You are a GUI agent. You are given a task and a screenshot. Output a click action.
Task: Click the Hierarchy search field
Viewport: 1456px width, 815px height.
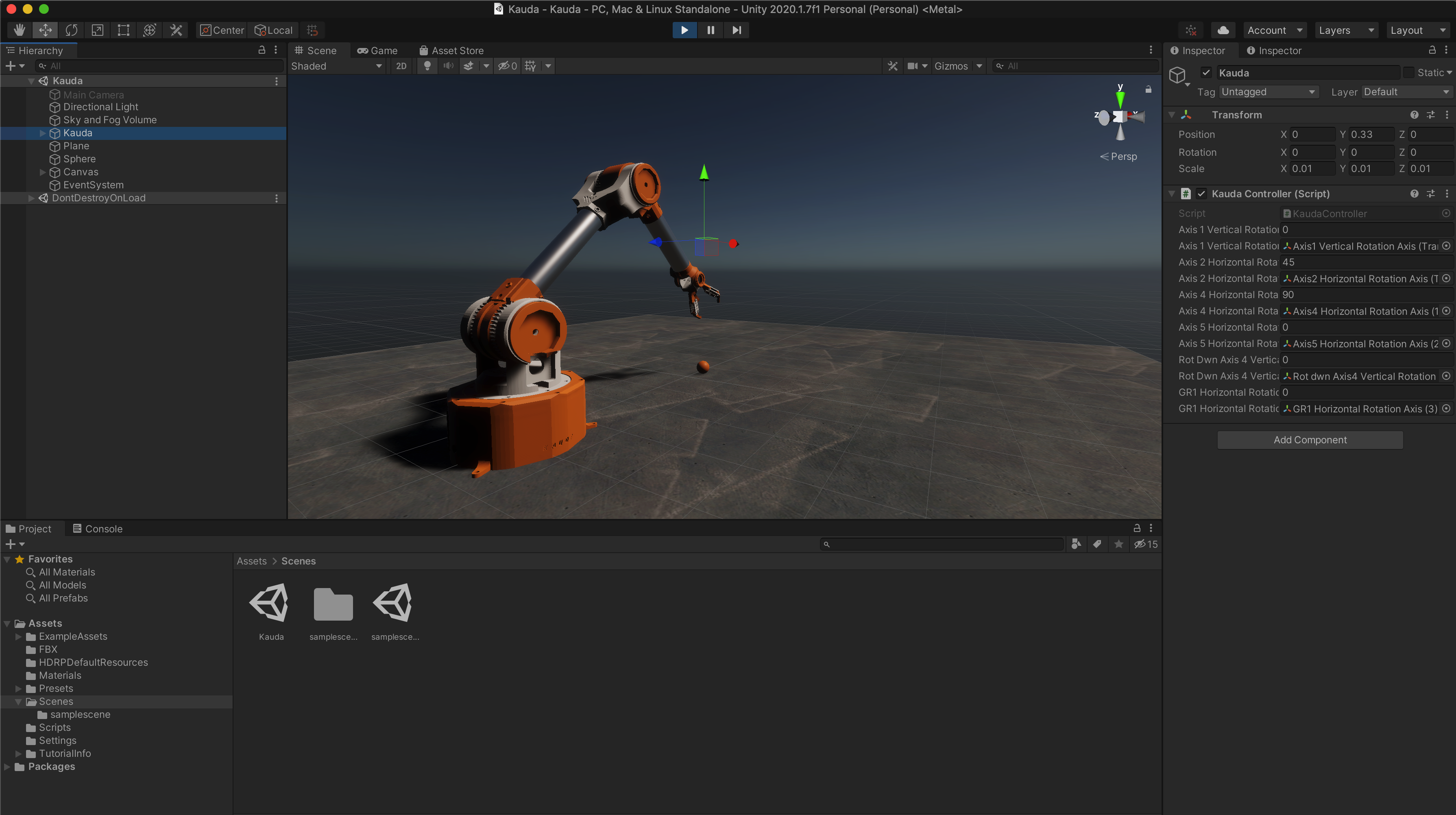coord(159,66)
